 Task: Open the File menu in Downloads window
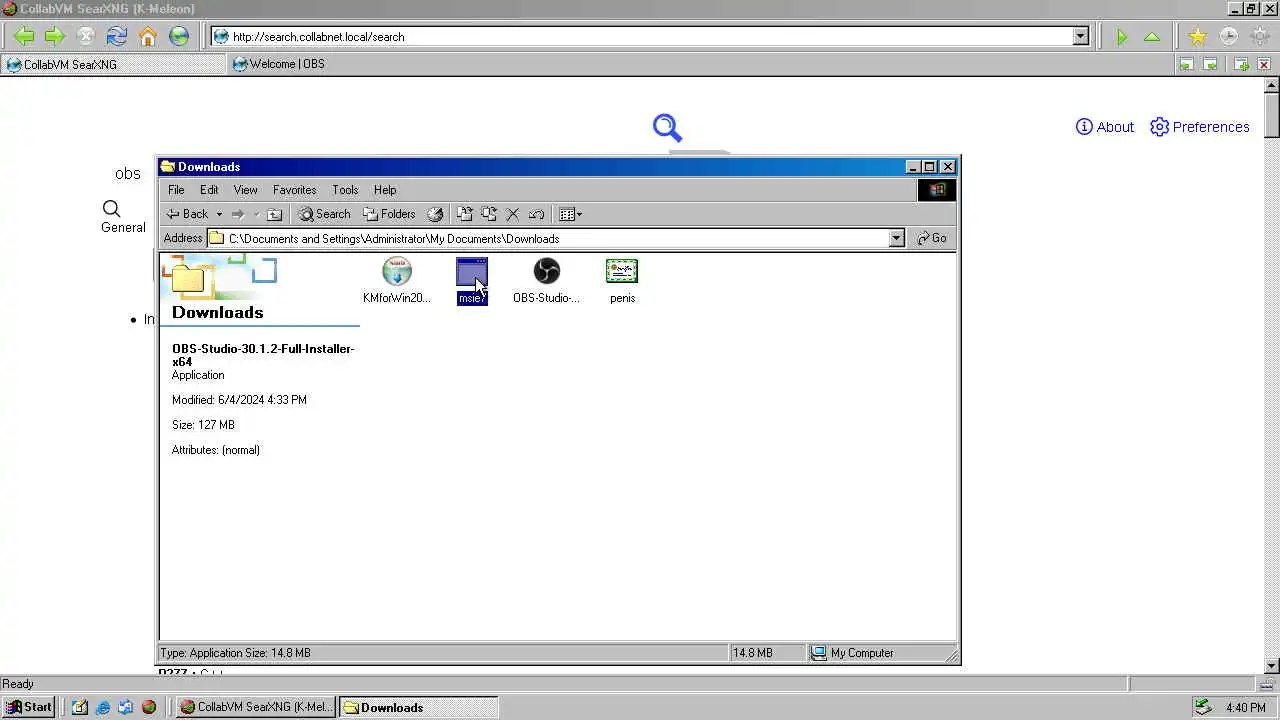176,190
